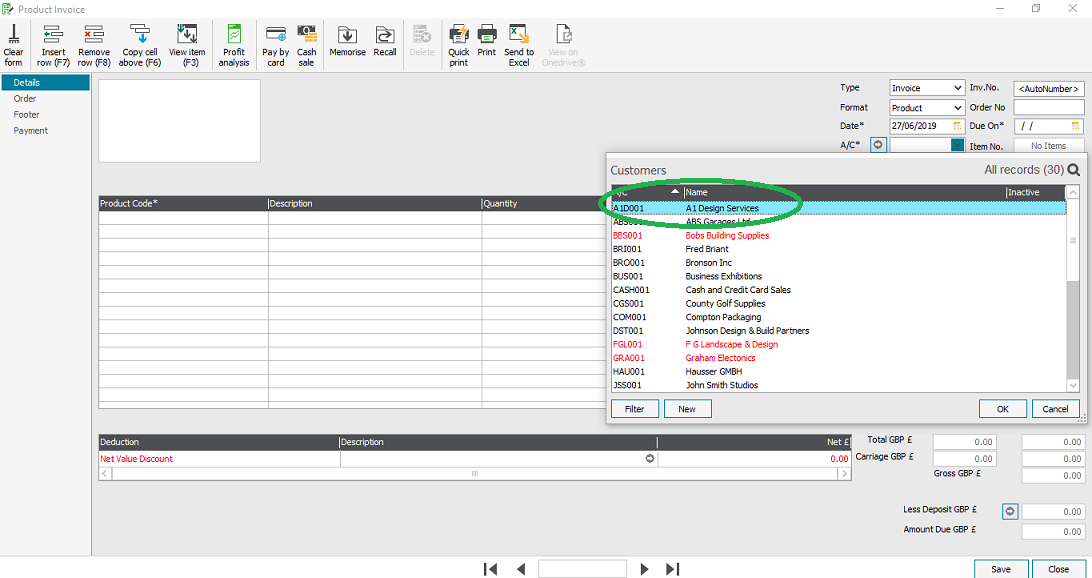Viewport: 1092px width, 578px height.
Task: Open the customer search magnifier
Action: pyautogui.click(x=1073, y=170)
